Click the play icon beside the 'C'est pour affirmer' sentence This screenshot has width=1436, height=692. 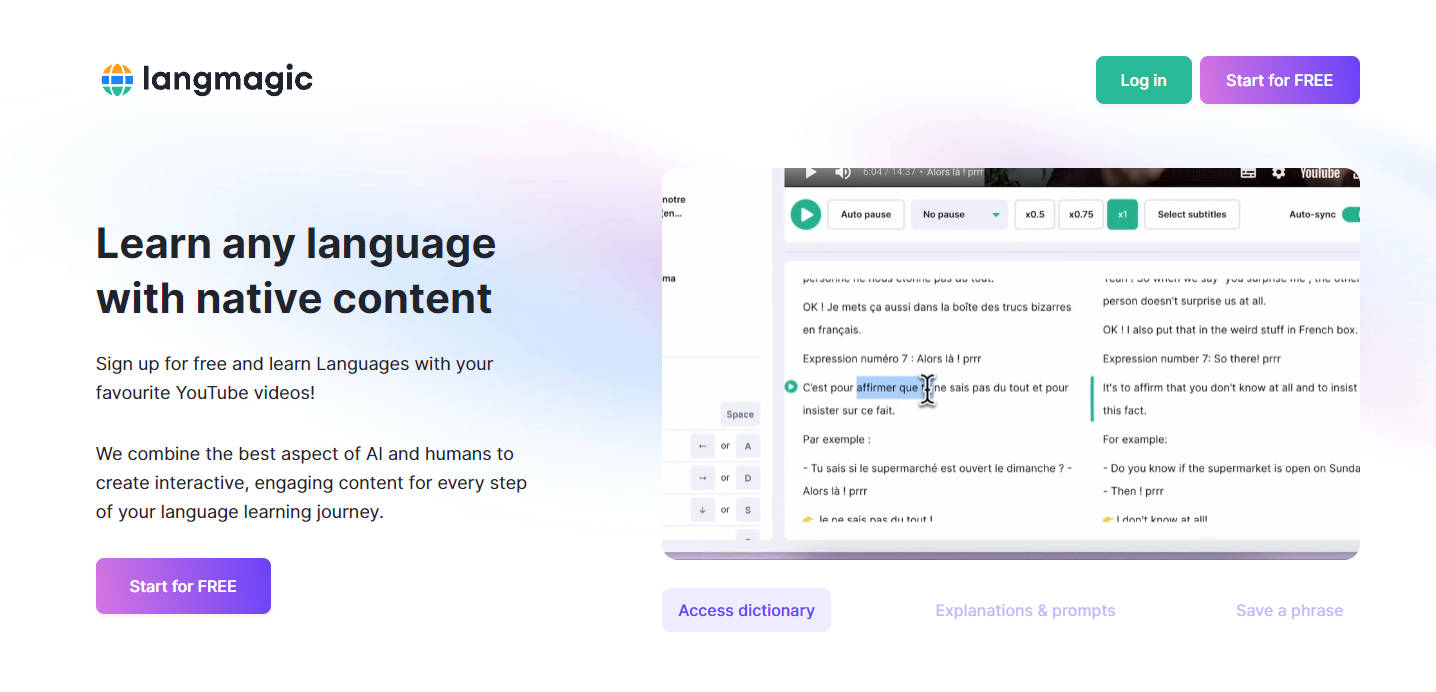coord(789,387)
